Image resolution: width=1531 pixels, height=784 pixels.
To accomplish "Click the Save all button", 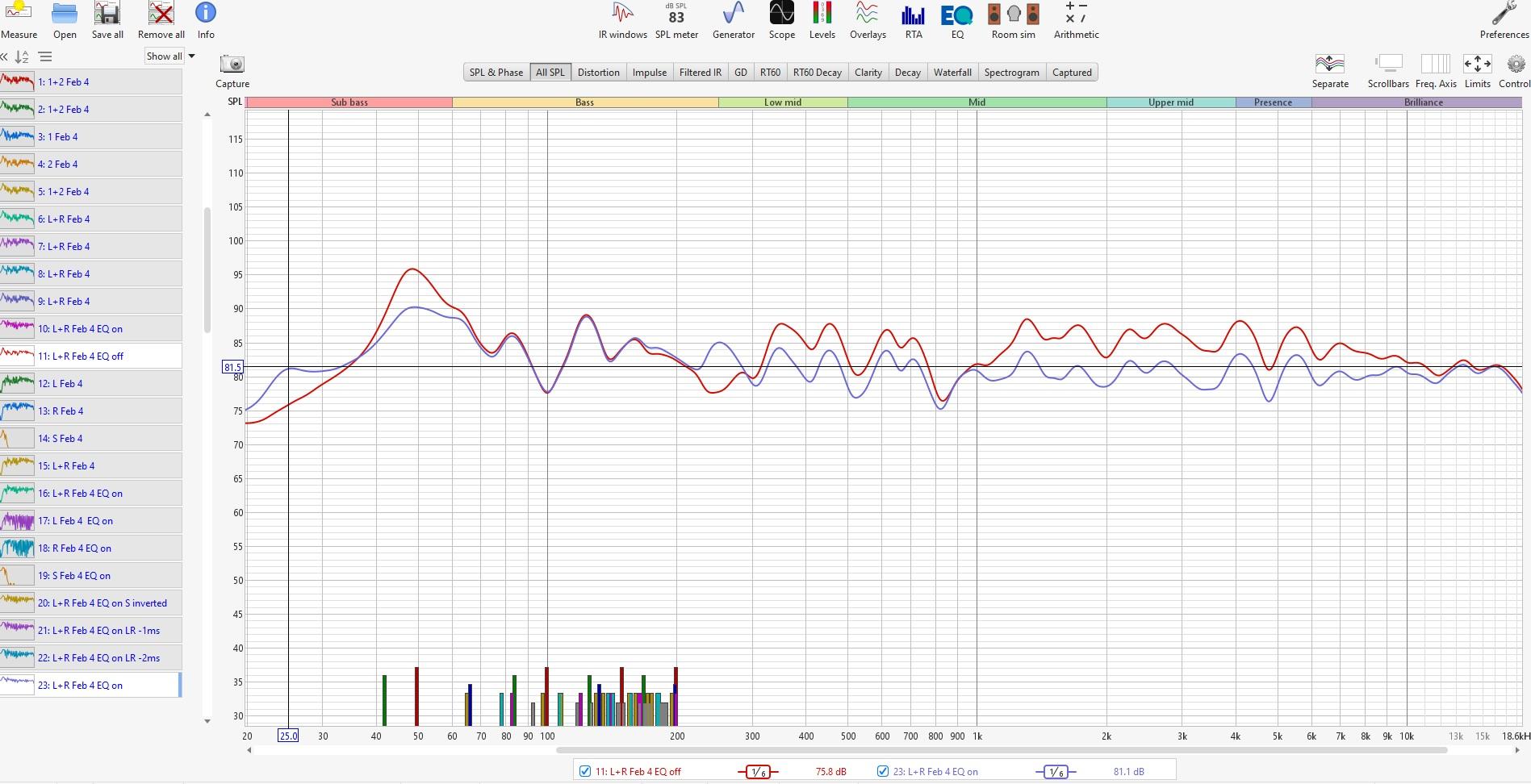I will pyautogui.click(x=107, y=20).
